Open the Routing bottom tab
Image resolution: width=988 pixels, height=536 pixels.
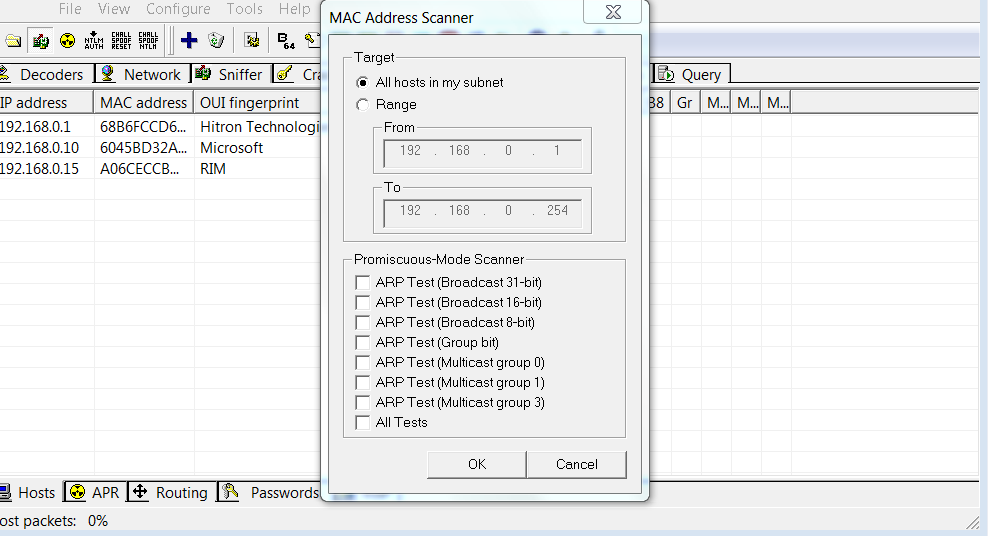[171, 493]
